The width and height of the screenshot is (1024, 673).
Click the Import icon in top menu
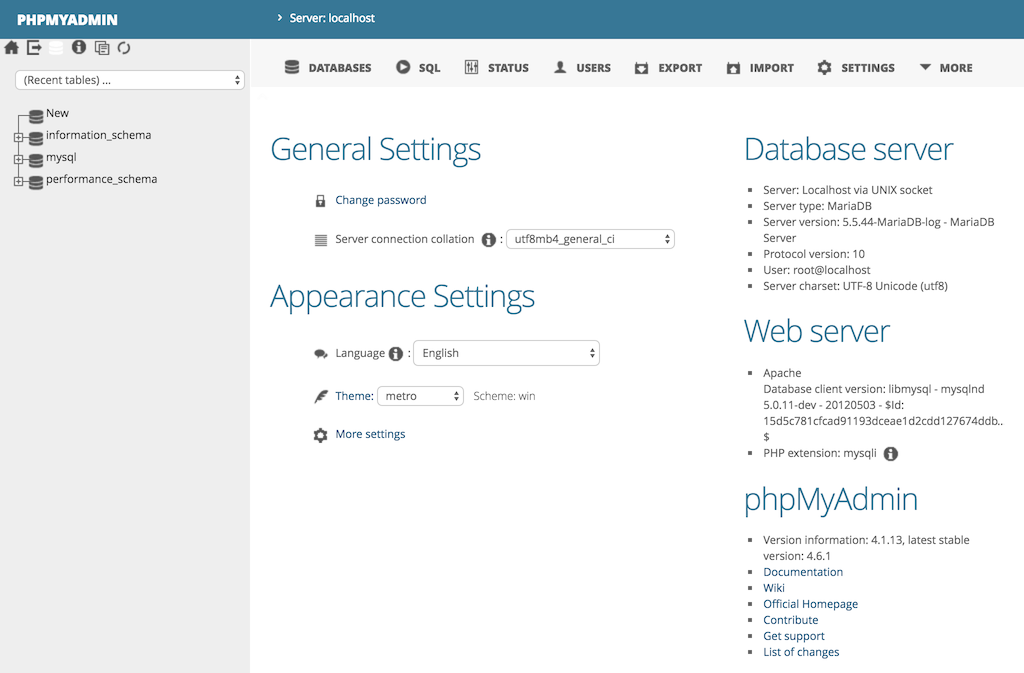point(733,67)
